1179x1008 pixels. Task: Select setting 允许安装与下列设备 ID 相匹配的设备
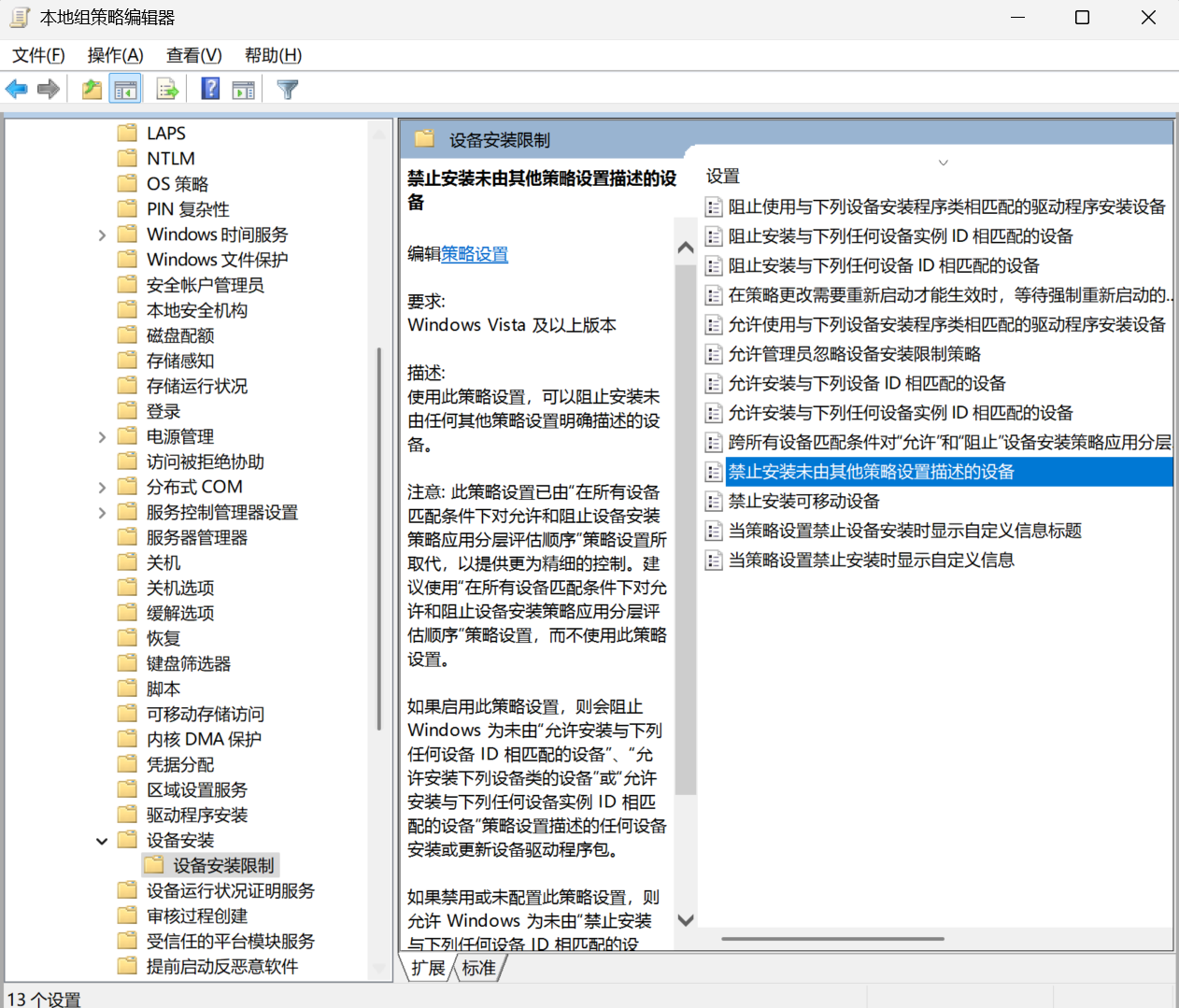click(867, 384)
